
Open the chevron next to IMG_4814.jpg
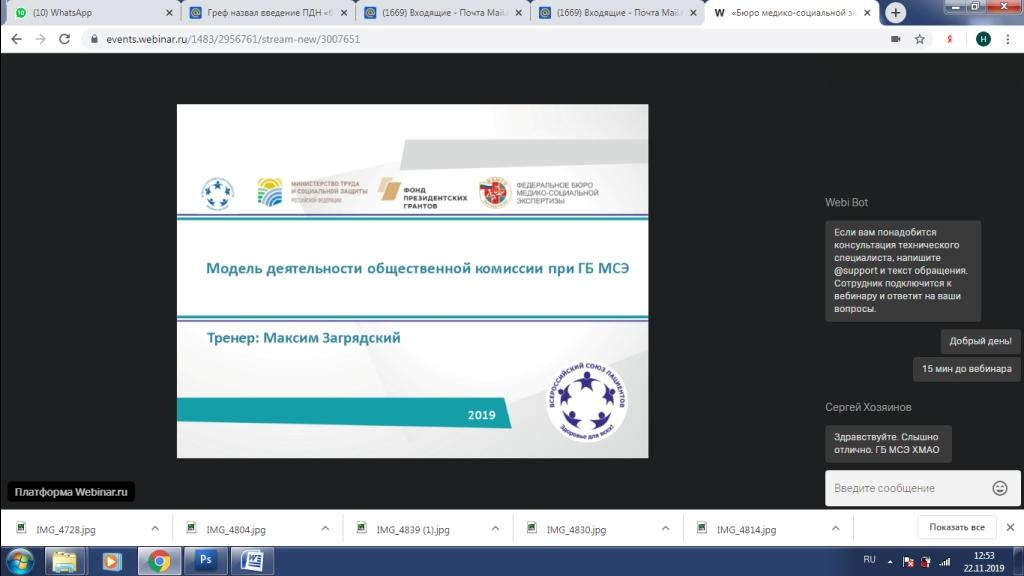pyautogui.click(x=835, y=528)
